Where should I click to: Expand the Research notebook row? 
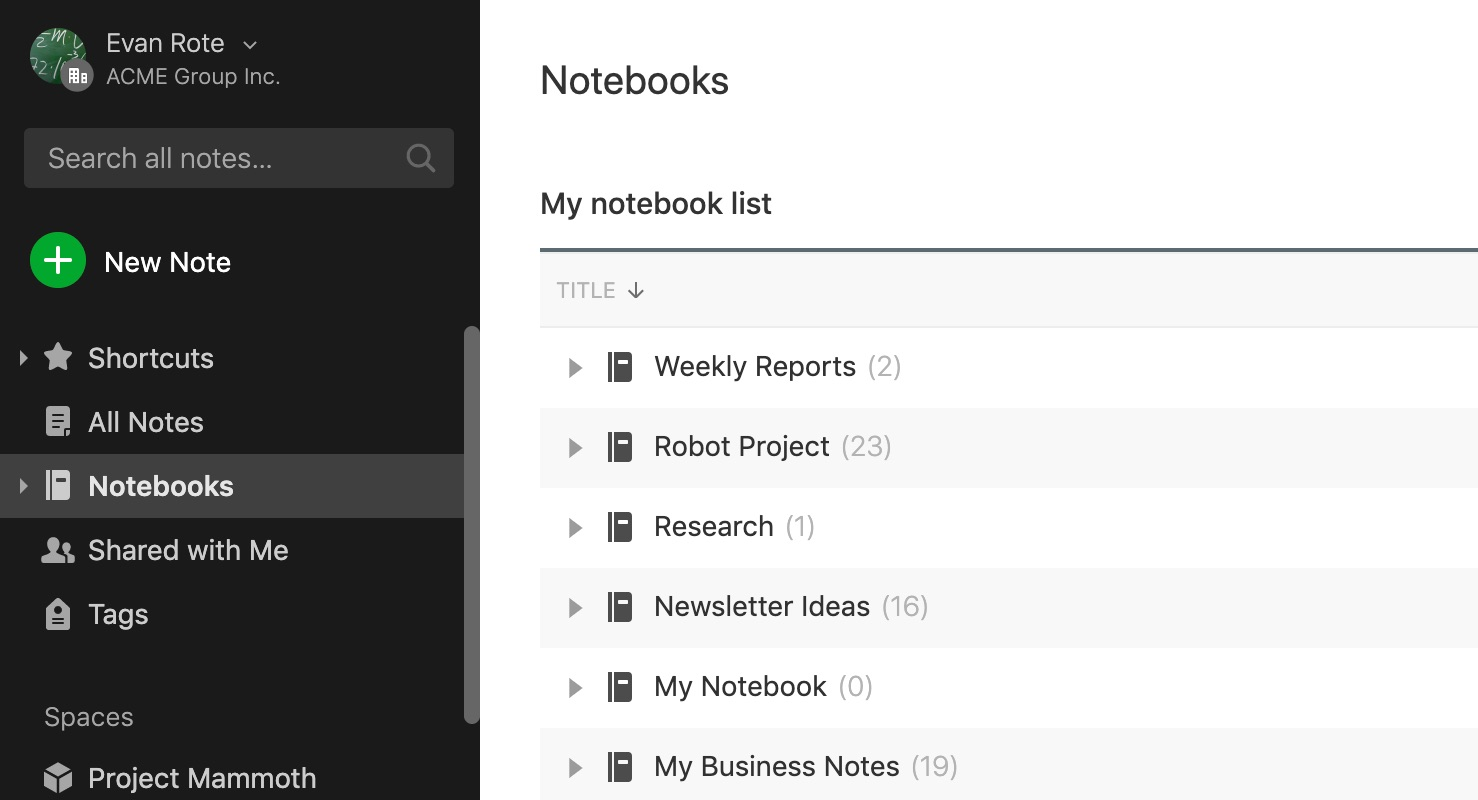click(575, 527)
